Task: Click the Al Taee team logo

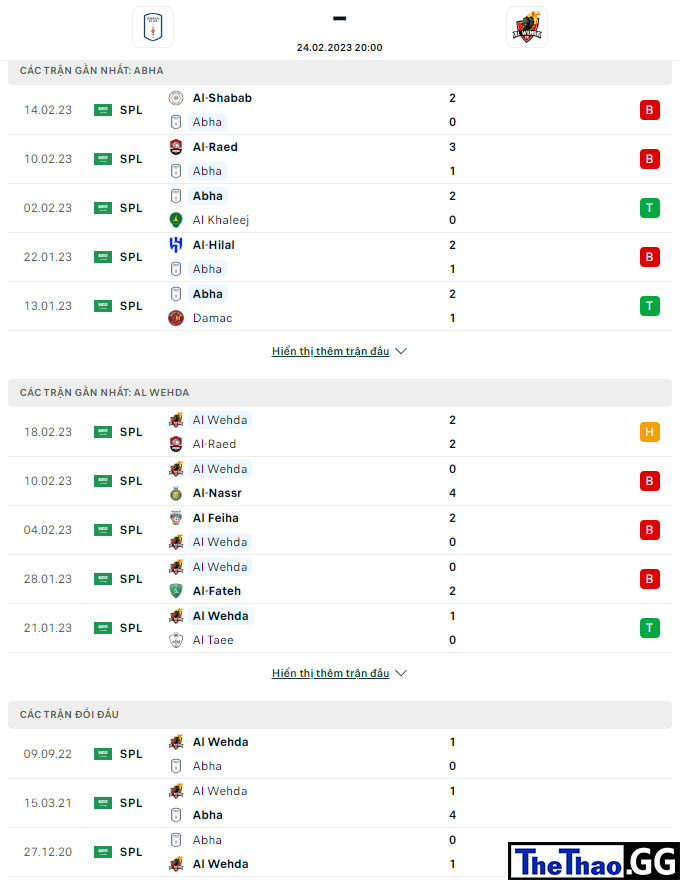Action: click(x=176, y=640)
